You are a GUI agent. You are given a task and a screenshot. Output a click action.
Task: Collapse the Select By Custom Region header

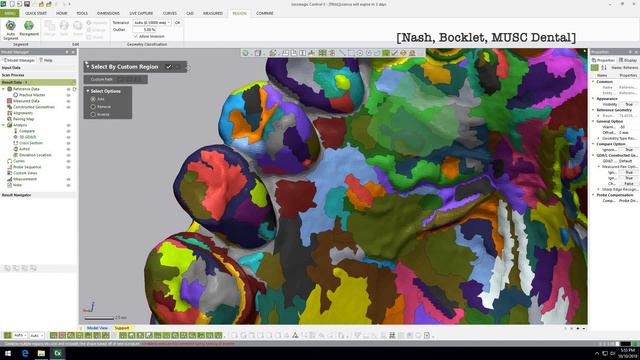[x=87, y=67]
